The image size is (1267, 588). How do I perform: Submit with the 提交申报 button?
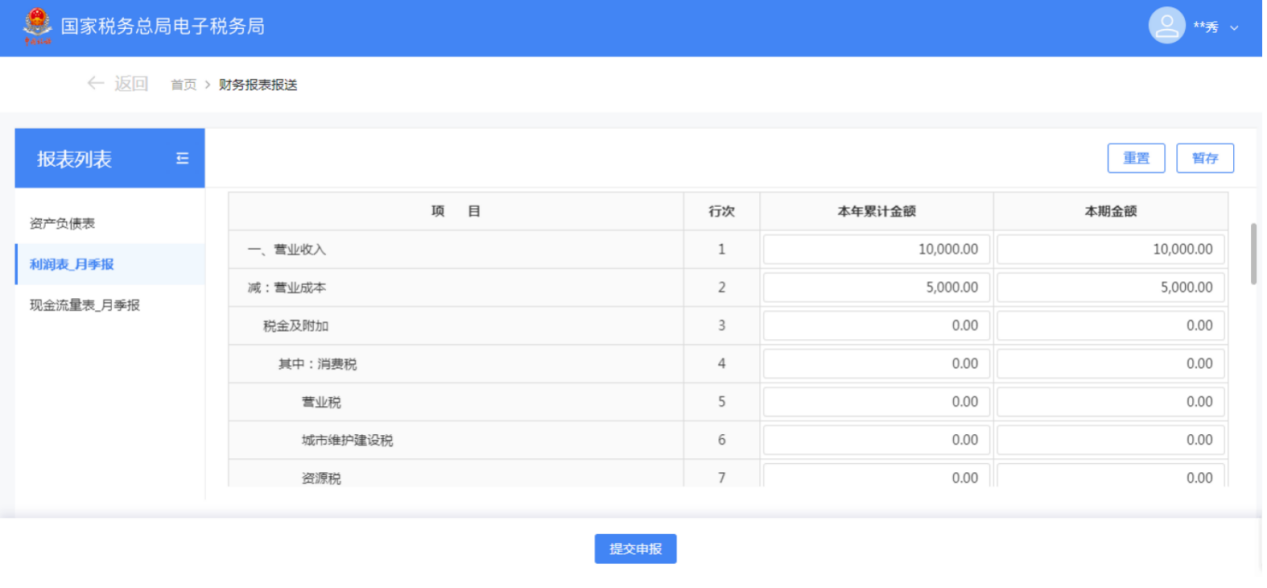click(x=635, y=549)
